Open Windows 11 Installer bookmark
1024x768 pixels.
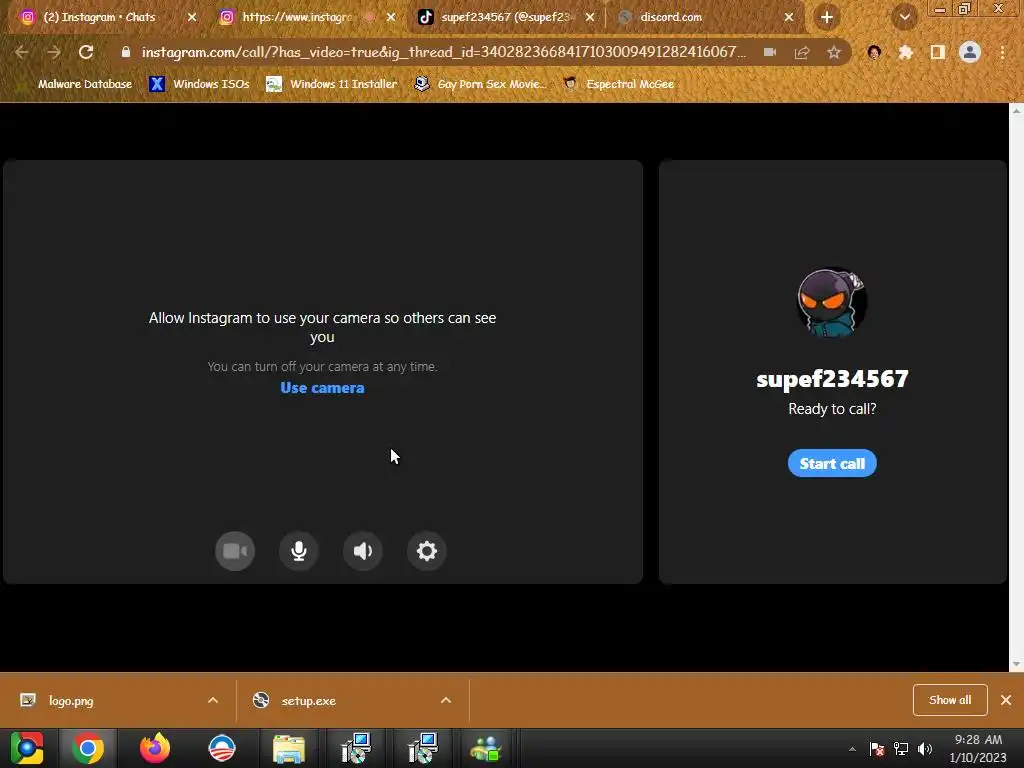pyautogui.click(x=332, y=84)
